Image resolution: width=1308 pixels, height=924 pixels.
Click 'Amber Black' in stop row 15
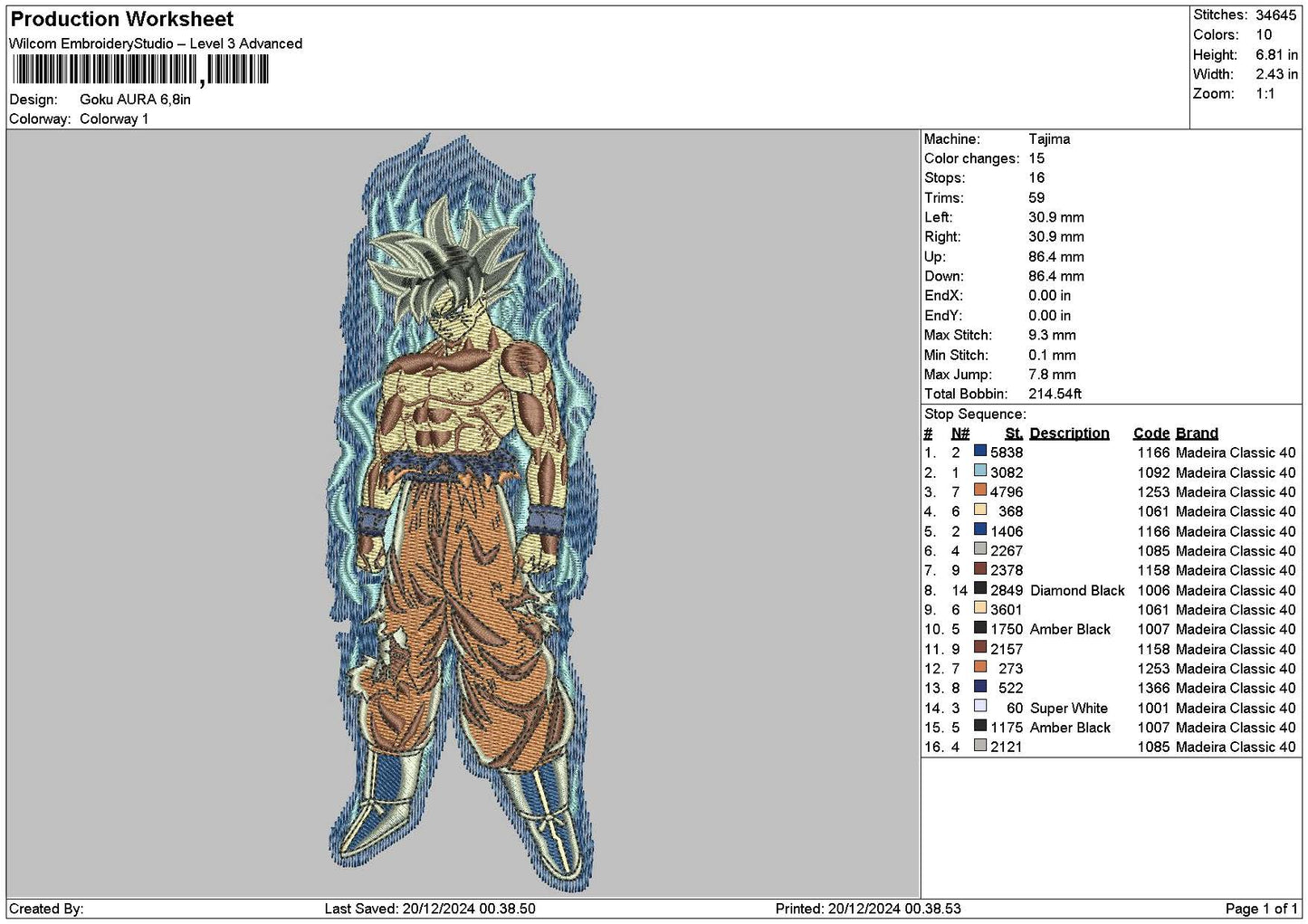pyautogui.click(x=1070, y=728)
